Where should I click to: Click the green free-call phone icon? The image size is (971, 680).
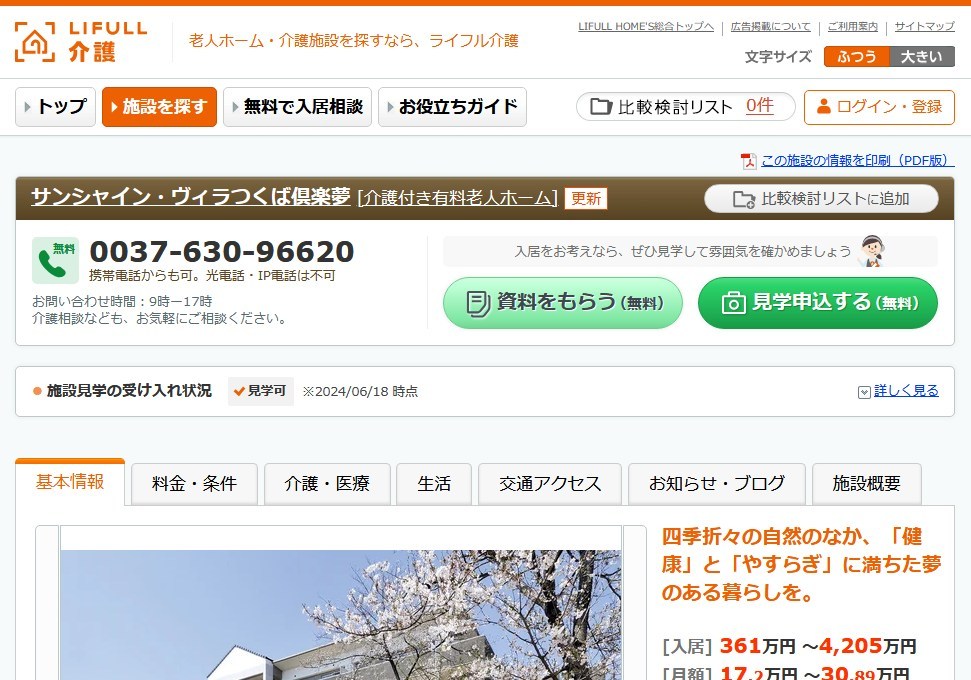tap(55, 260)
